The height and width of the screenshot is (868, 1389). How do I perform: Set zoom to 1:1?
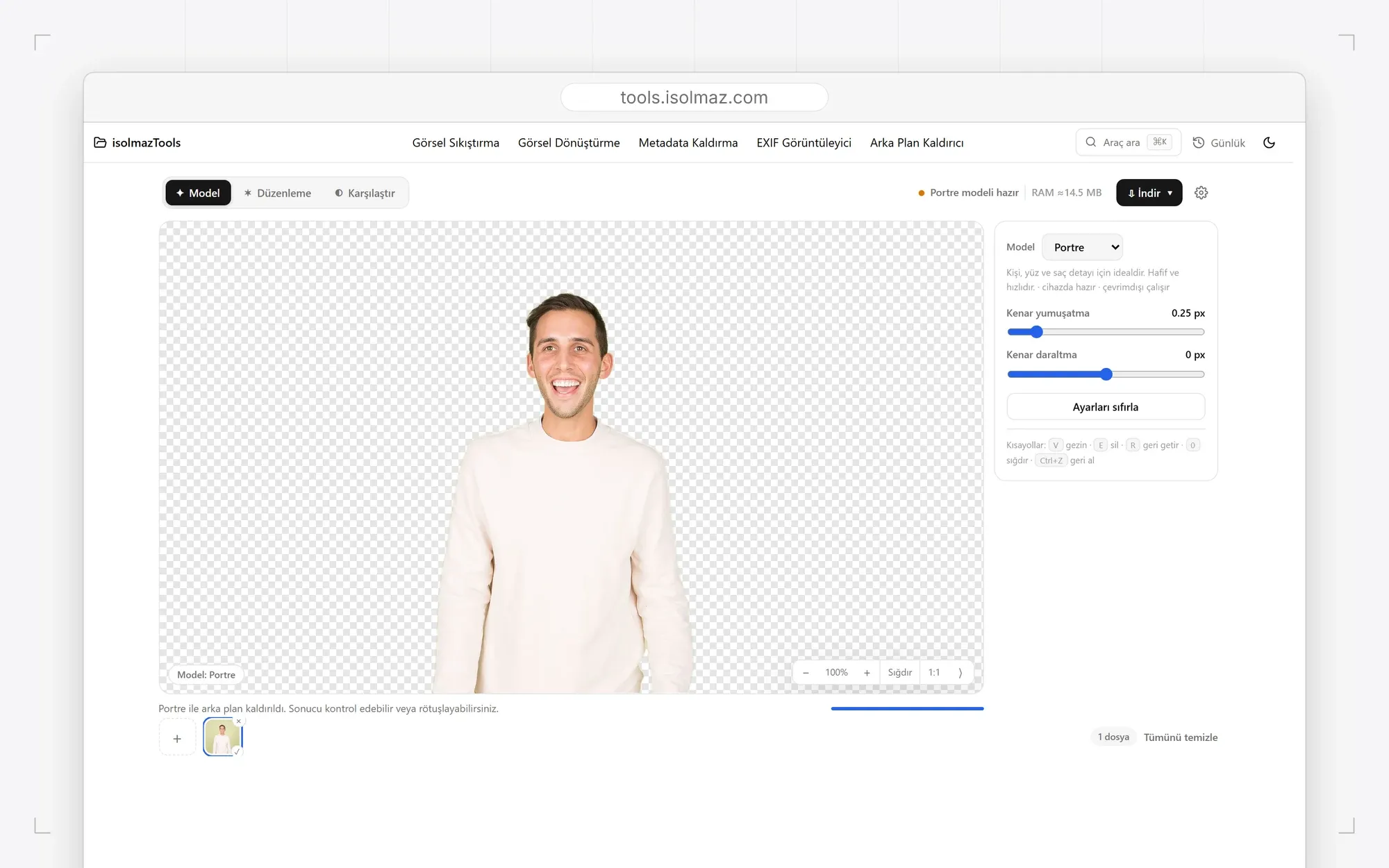tap(934, 673)
